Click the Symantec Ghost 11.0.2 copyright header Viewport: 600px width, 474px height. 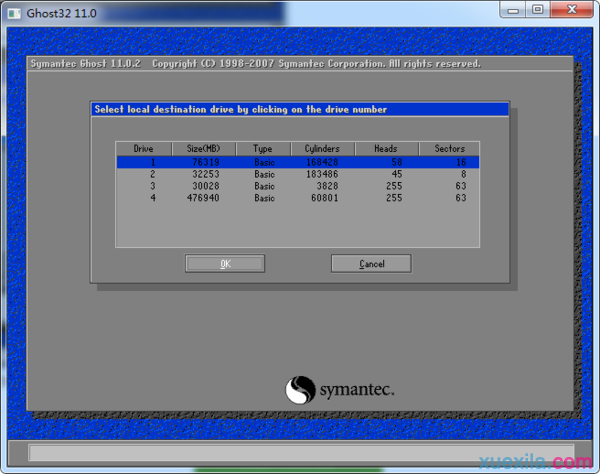tap(255, 64)
